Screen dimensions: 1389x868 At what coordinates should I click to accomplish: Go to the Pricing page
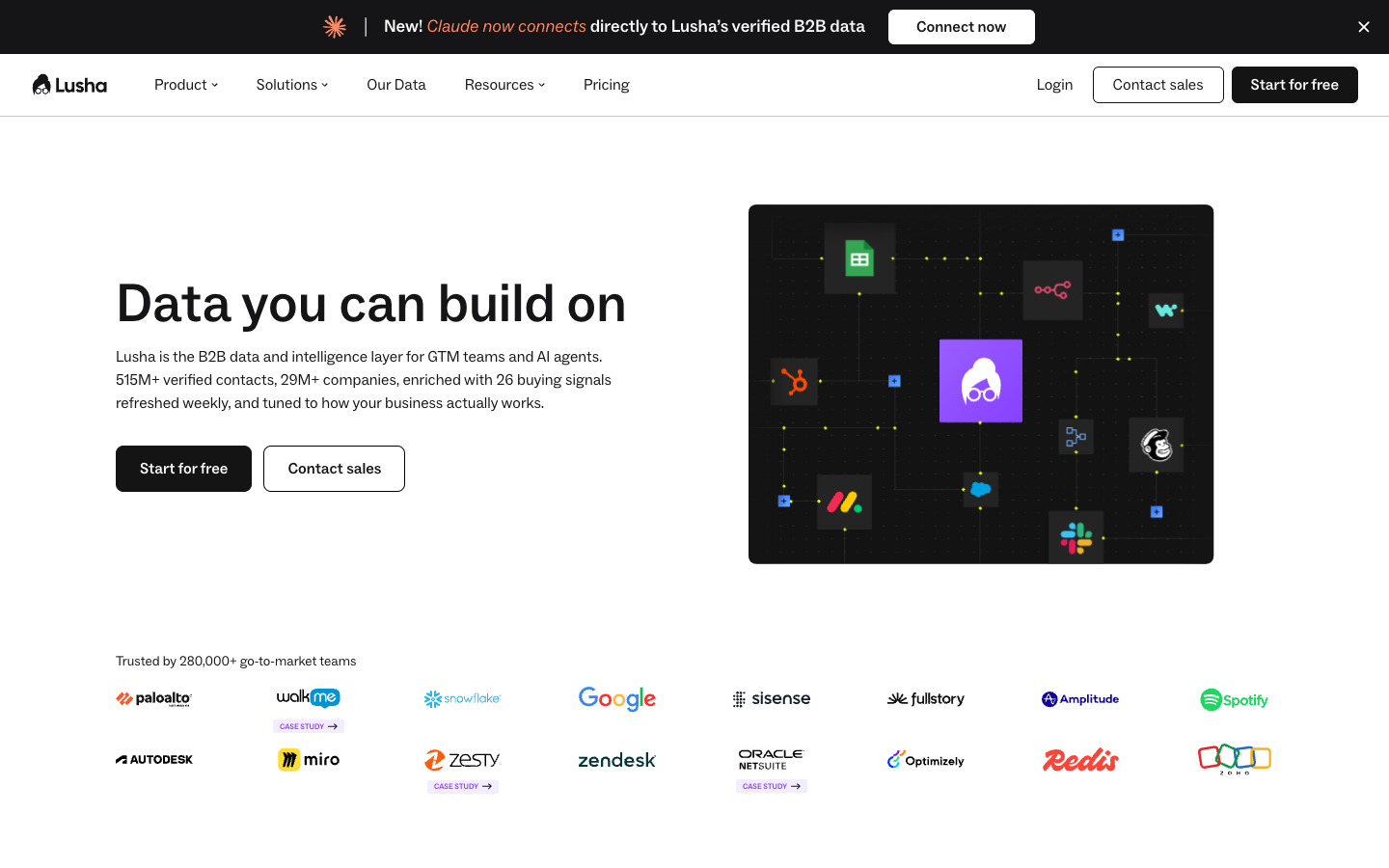(607, 85)
